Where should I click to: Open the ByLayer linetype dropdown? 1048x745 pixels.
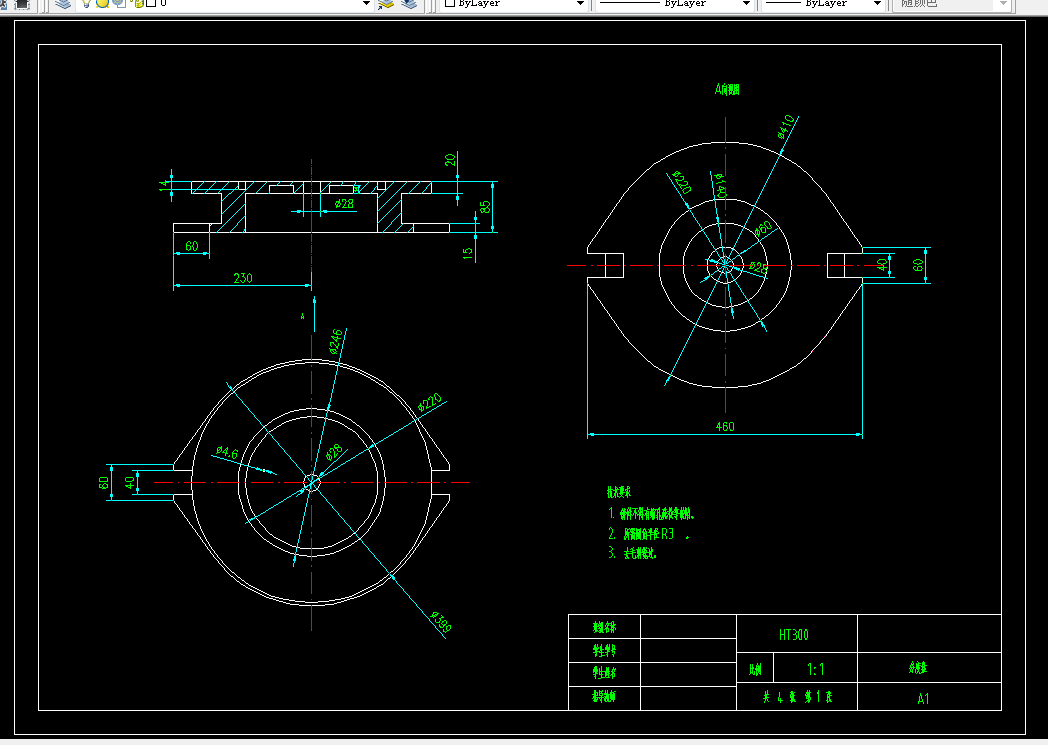[674, 4]
